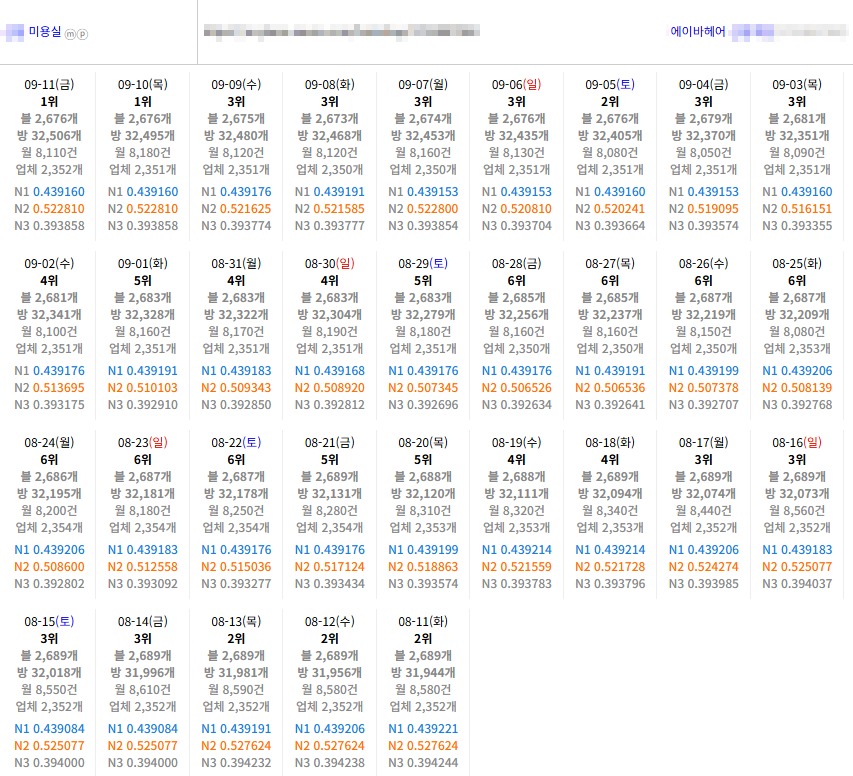This screenshot has height=776, width=853.
Task: Click N1 0.439191 under 09-08(화)
Action: (330, 192)
